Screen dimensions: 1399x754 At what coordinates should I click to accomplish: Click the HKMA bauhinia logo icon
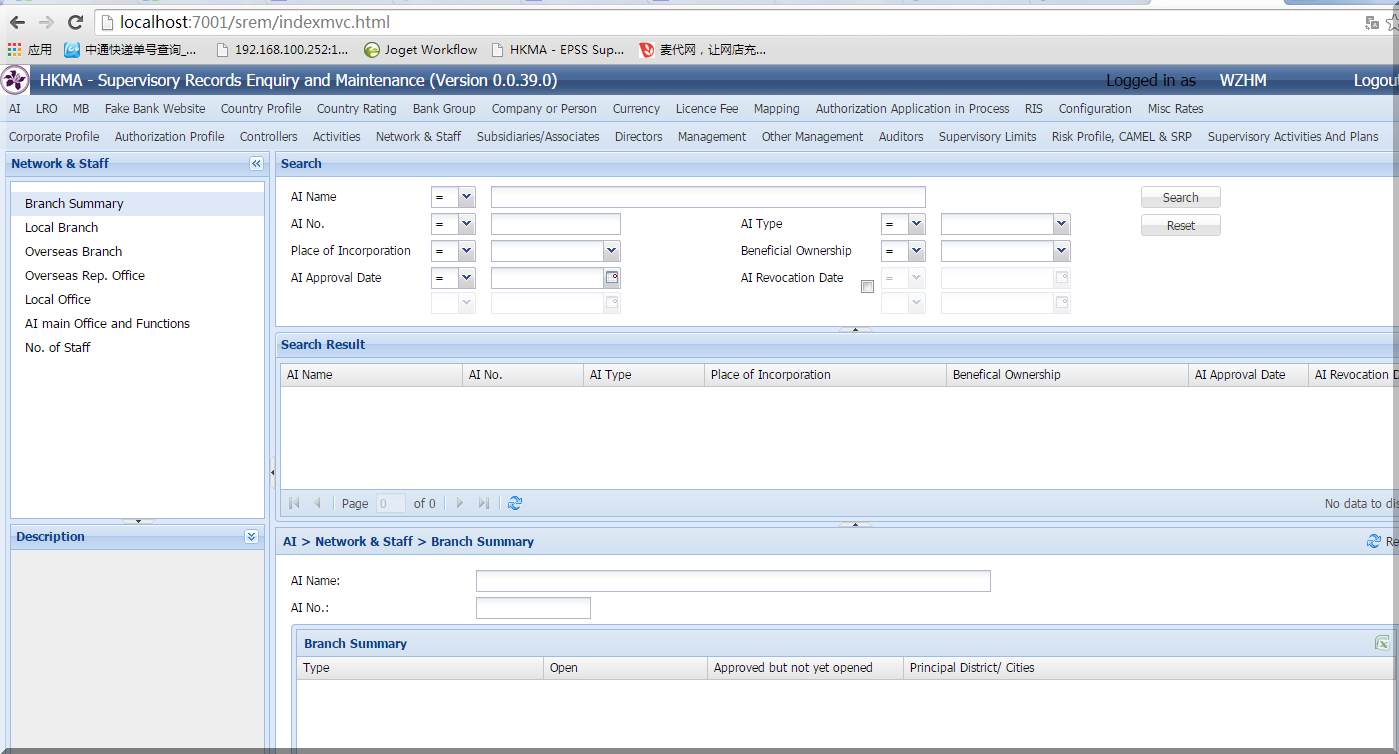pyautogui.click(x=15, y=80)
